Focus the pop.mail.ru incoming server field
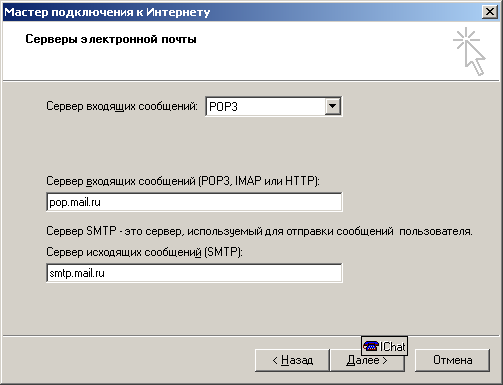This screenshot has width=503, height=385. point(194,202)
